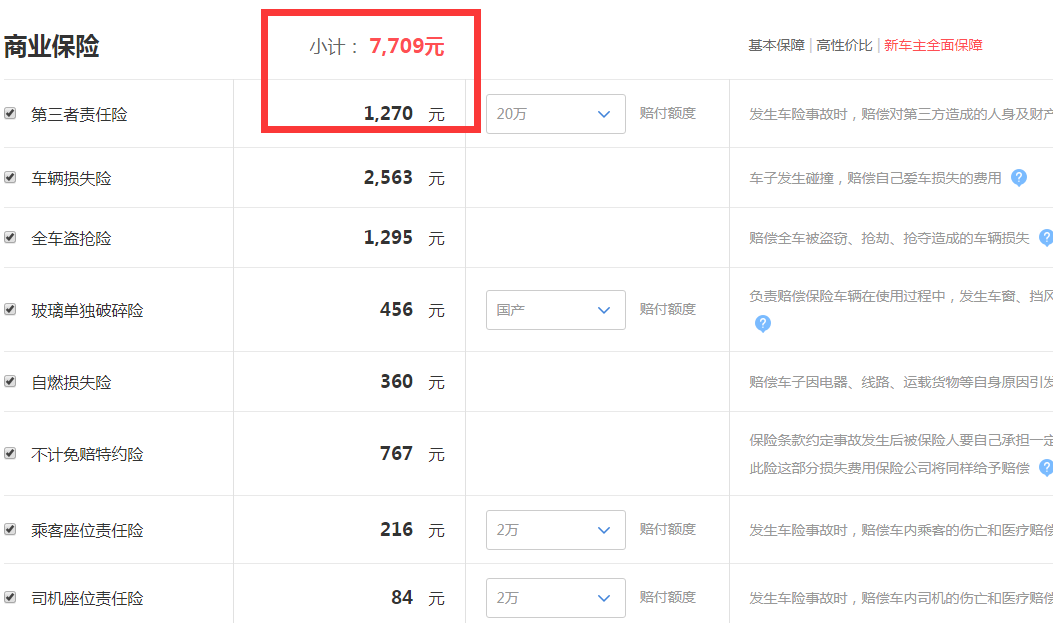Uncheck the 第三者责任险 checkbox
The width and height of the screenshot is (1053, 623).
tap(10, 113)
